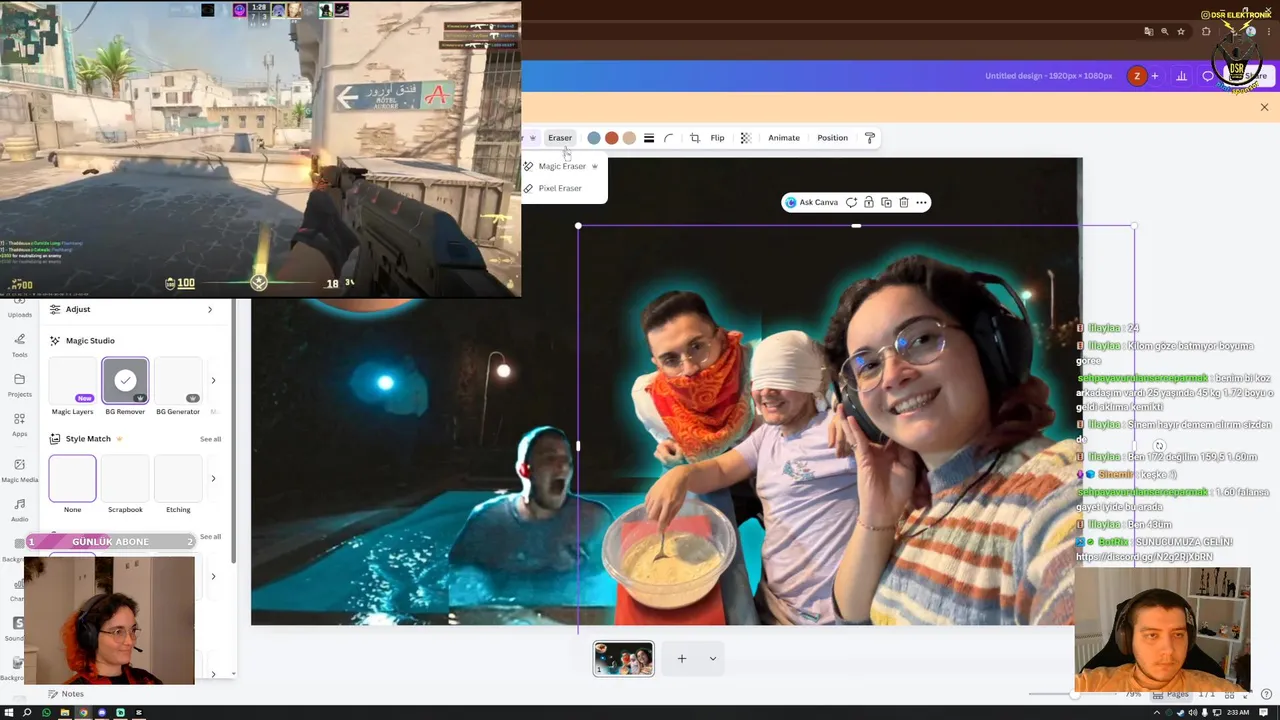Image resolution: width=1280 pixels, height=720 pixels.
Task: Open the corner rounding icon
Action: click(669, 138)
